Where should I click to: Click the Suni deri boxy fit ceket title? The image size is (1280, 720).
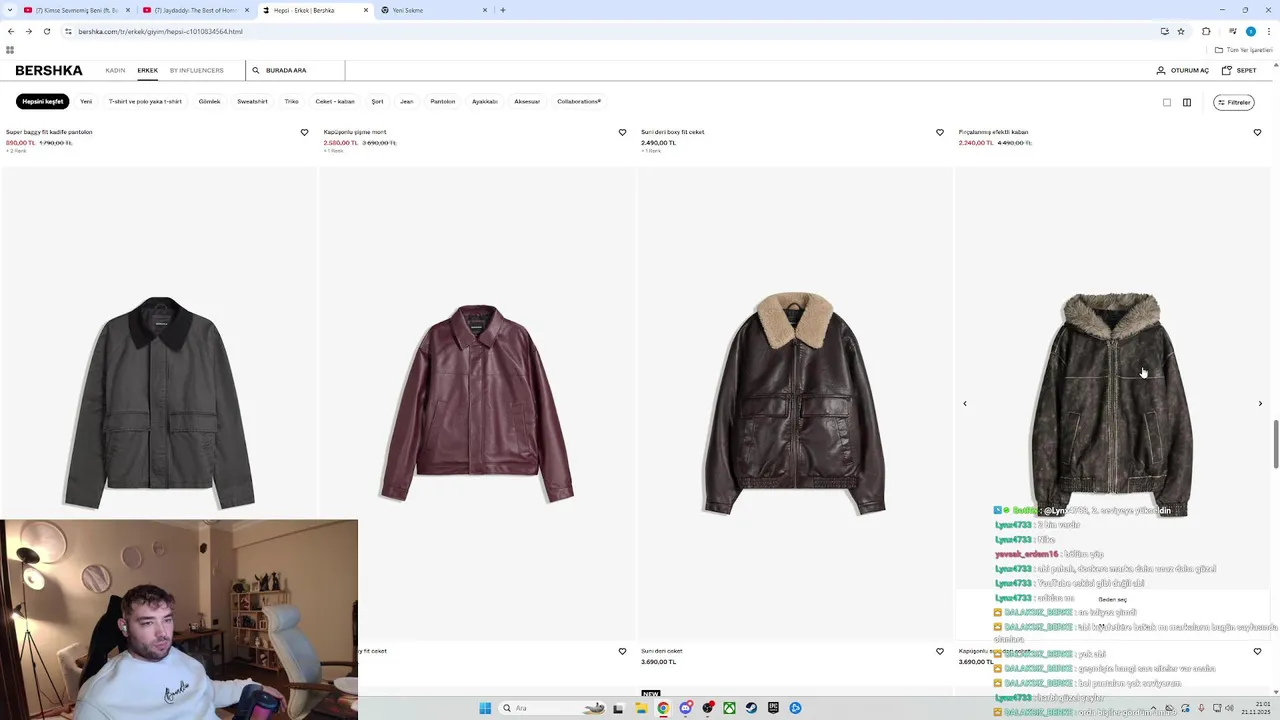(x=672, y=132)
